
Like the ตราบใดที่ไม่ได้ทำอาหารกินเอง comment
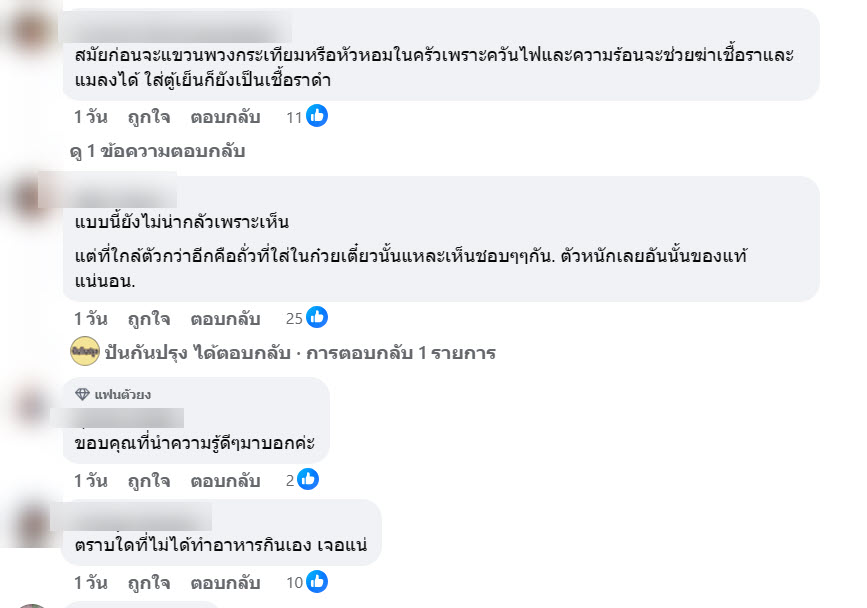click(149, 583)
